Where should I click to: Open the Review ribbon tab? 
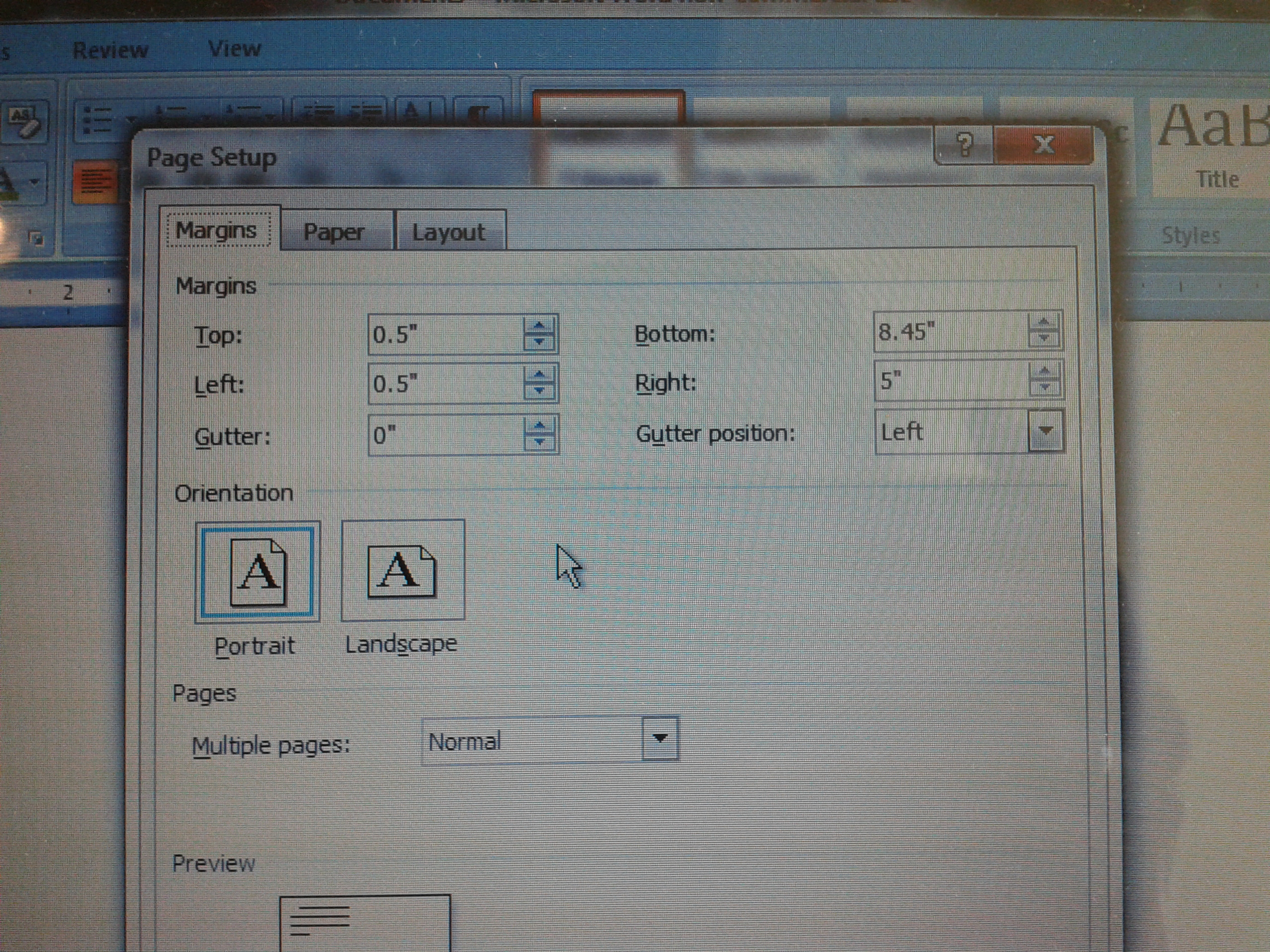[110, 51]
